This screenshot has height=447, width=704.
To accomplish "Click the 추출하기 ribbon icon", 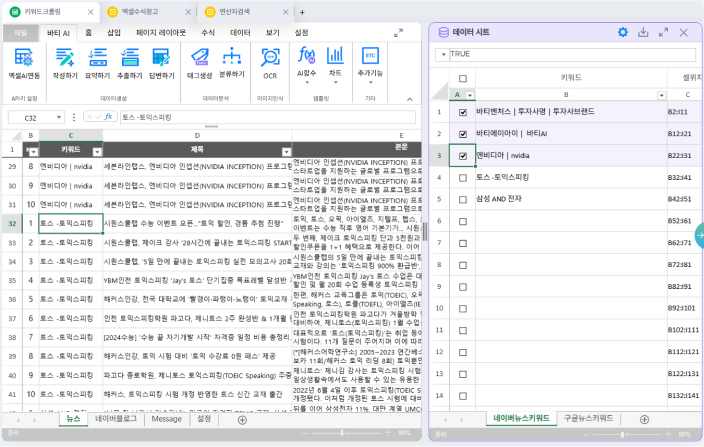I will pyautogui.click(x=130, y=63).
